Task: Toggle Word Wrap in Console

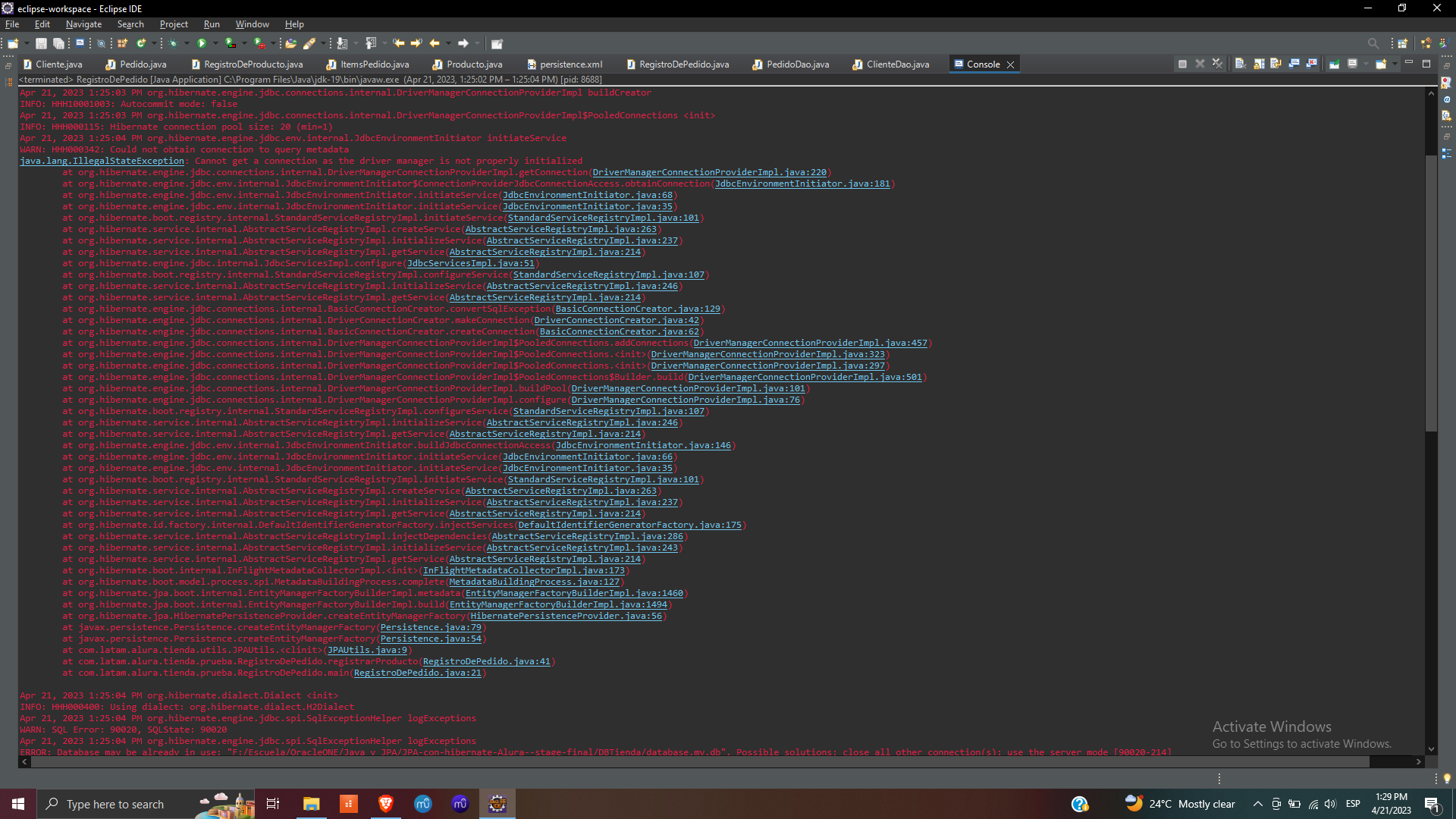Action: coord(1276,64)
